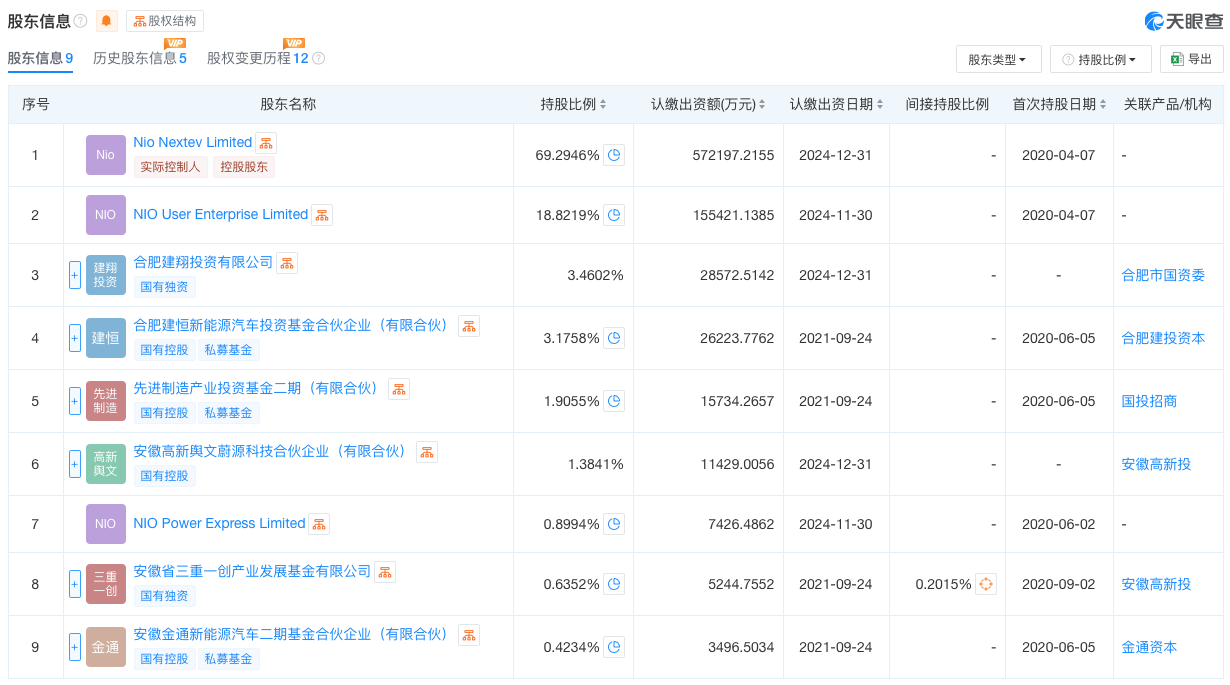The image size is (1230, 685).
Task: Click the equity structure icon beside Nio Nextev Limited
Action: 265,142
